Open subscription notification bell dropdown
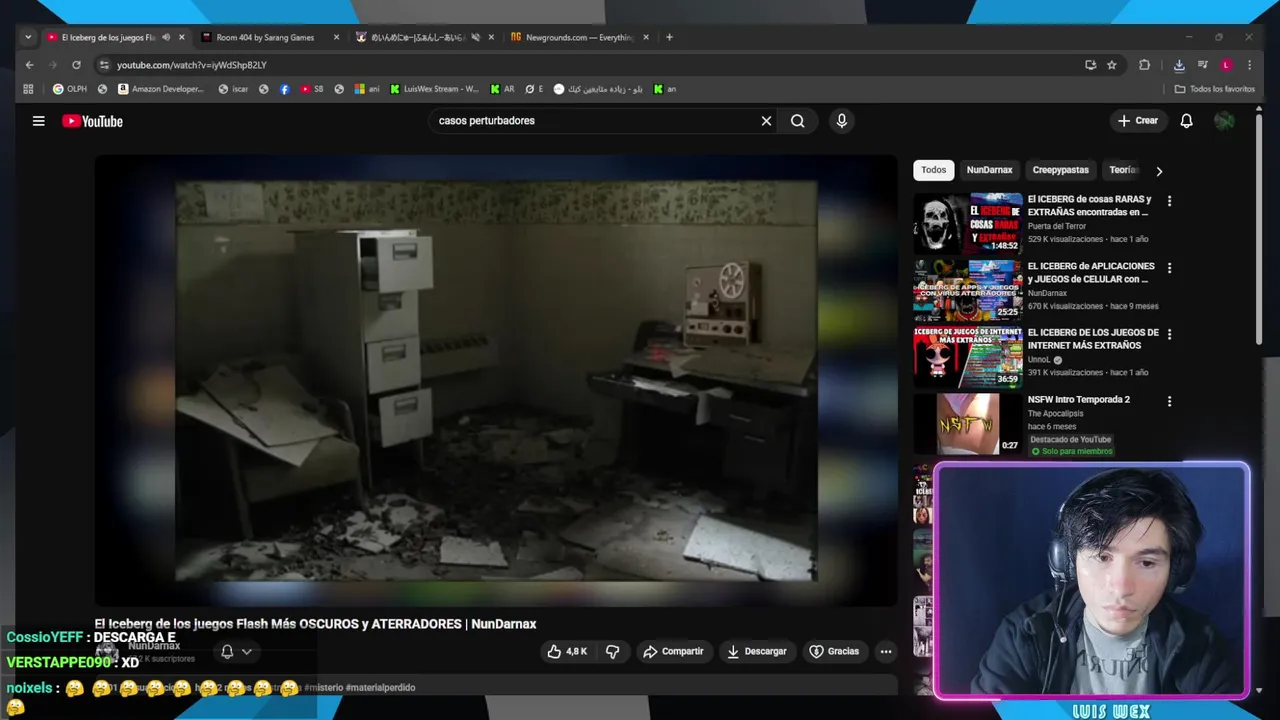Screen dimensions: 1280x720 [236, 651]
